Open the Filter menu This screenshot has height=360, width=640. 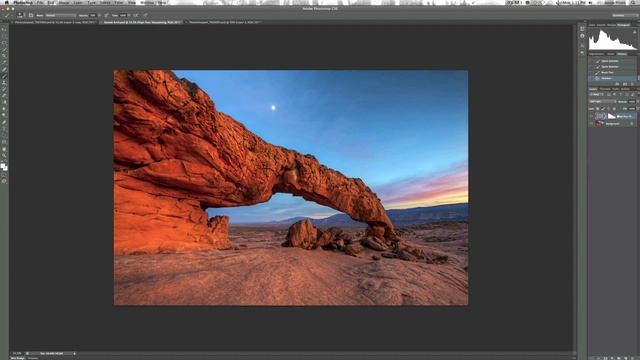(x=119, y=3)
